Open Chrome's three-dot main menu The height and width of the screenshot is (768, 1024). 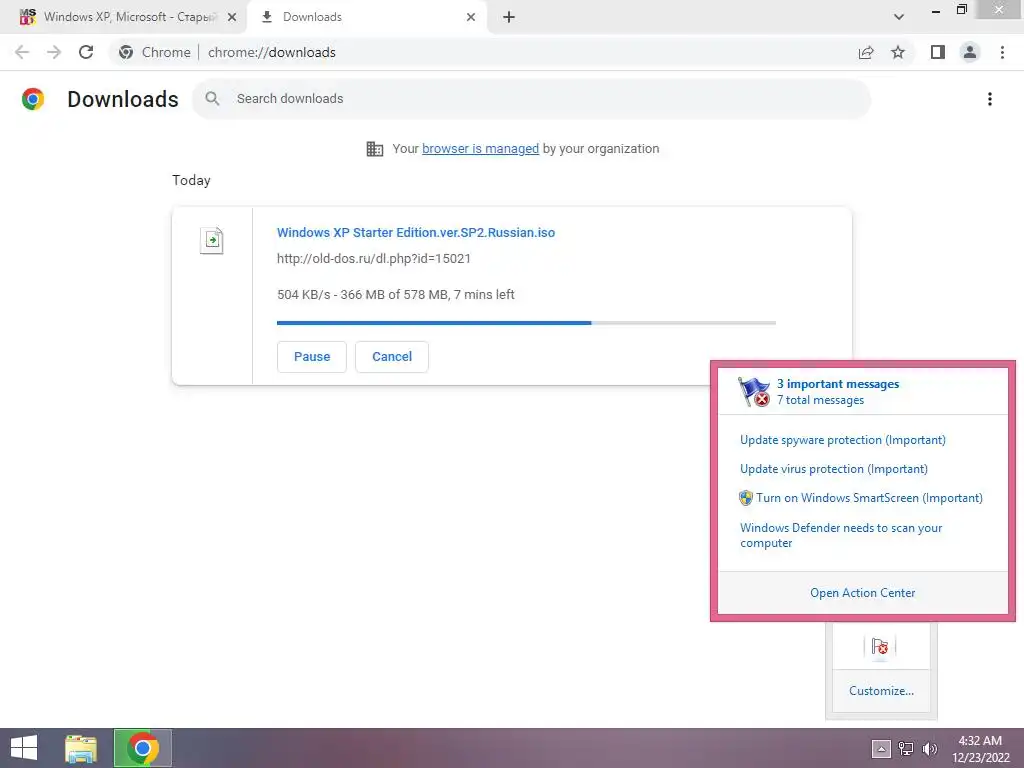(1002, 52)
